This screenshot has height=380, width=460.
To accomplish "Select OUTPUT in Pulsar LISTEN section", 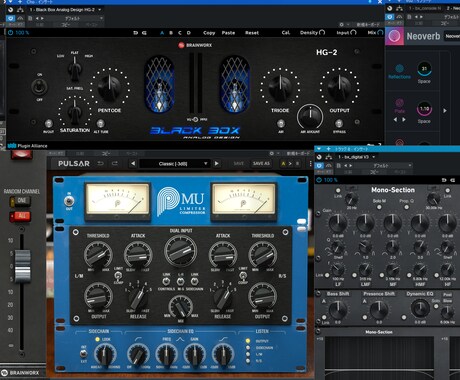I will pyautogui.click(x=248, y=341).
